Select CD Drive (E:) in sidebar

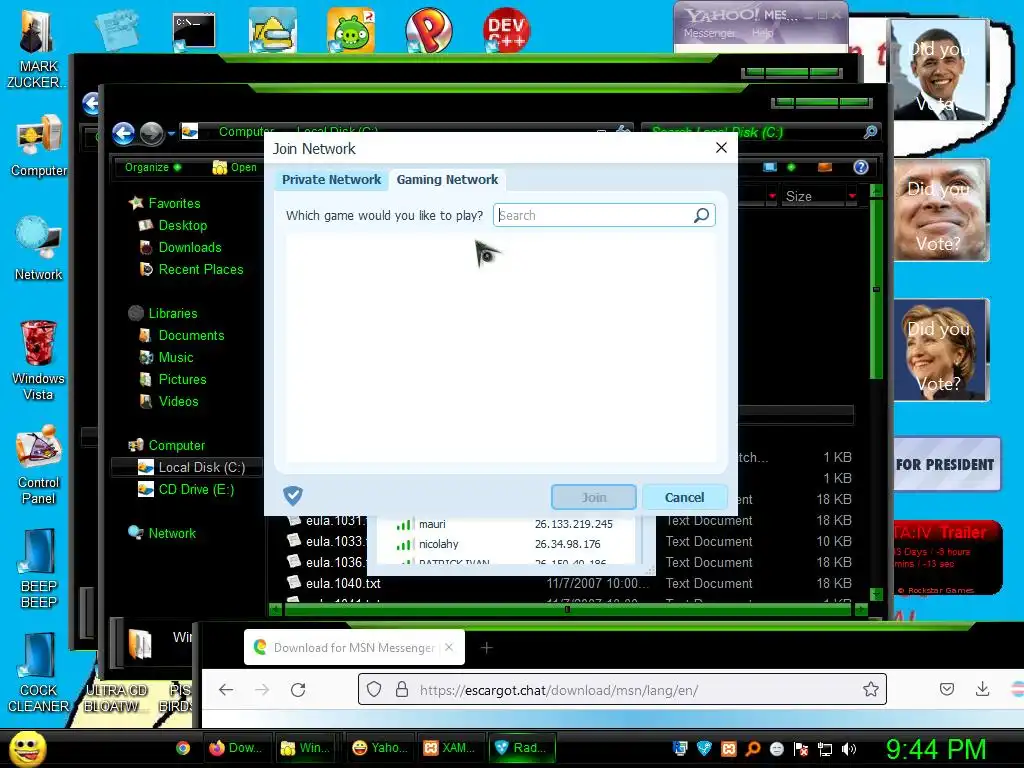point(196,490)
